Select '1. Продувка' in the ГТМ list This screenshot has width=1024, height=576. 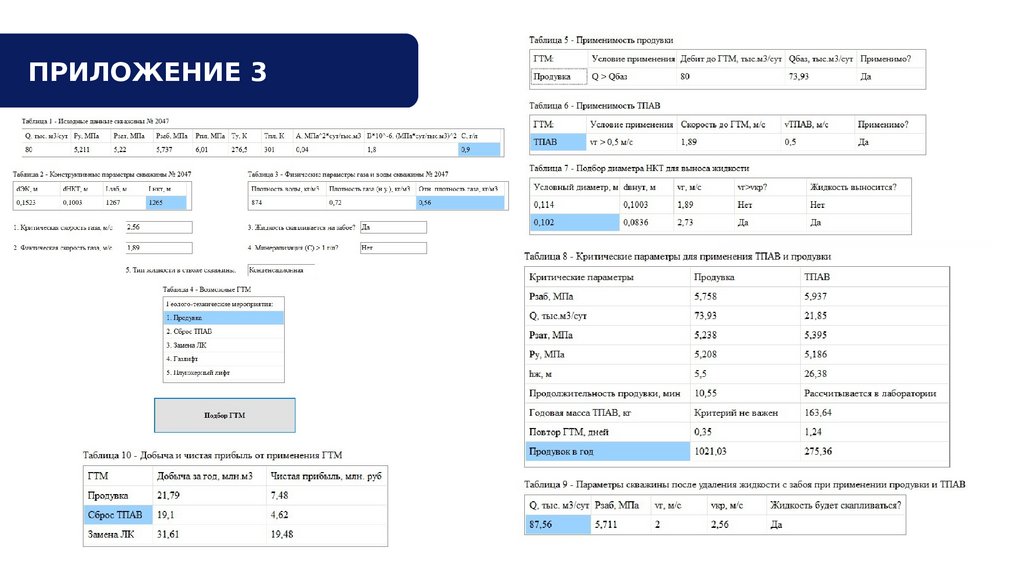click(x=223, y=318)
